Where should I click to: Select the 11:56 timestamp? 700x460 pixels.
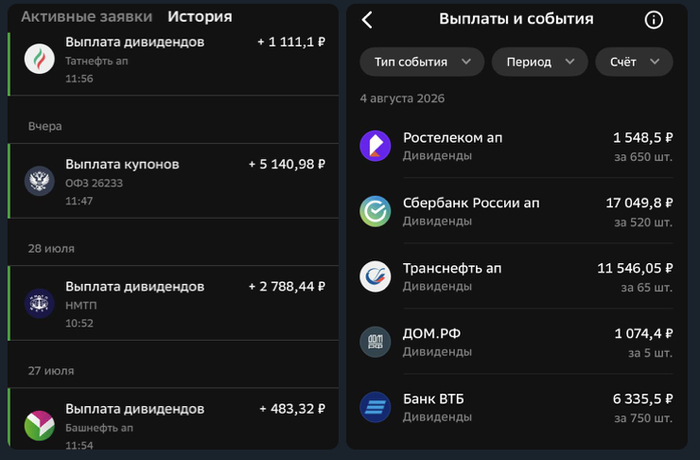pos(79,79)
